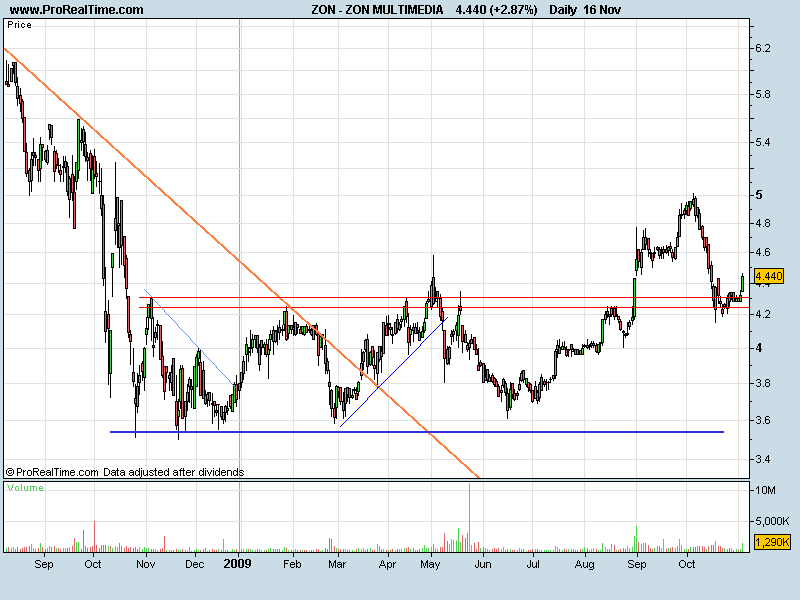Click the 4.8 price axis label
Image resolution: width=800 pixels, height=600 pixels.
click(763, 223)
